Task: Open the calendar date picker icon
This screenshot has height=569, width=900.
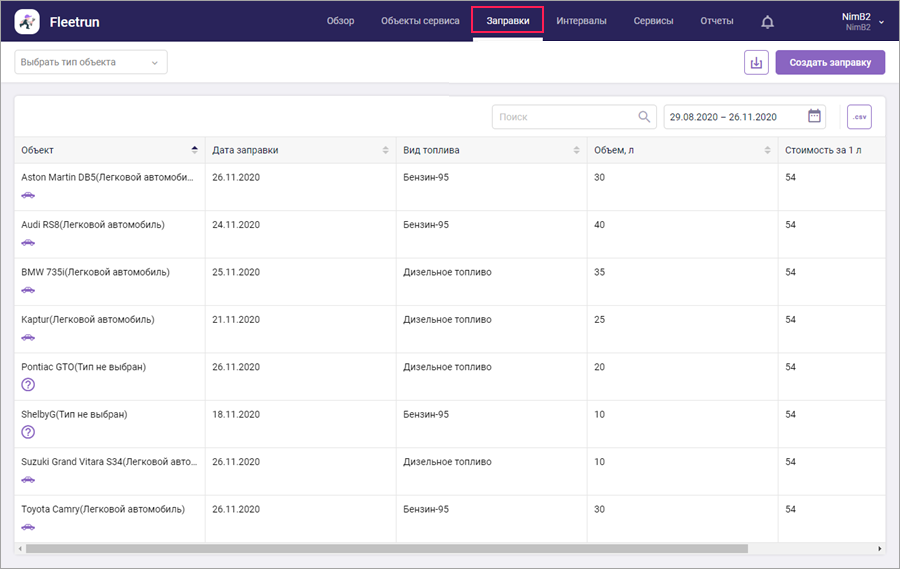Action: coord(814,117)
